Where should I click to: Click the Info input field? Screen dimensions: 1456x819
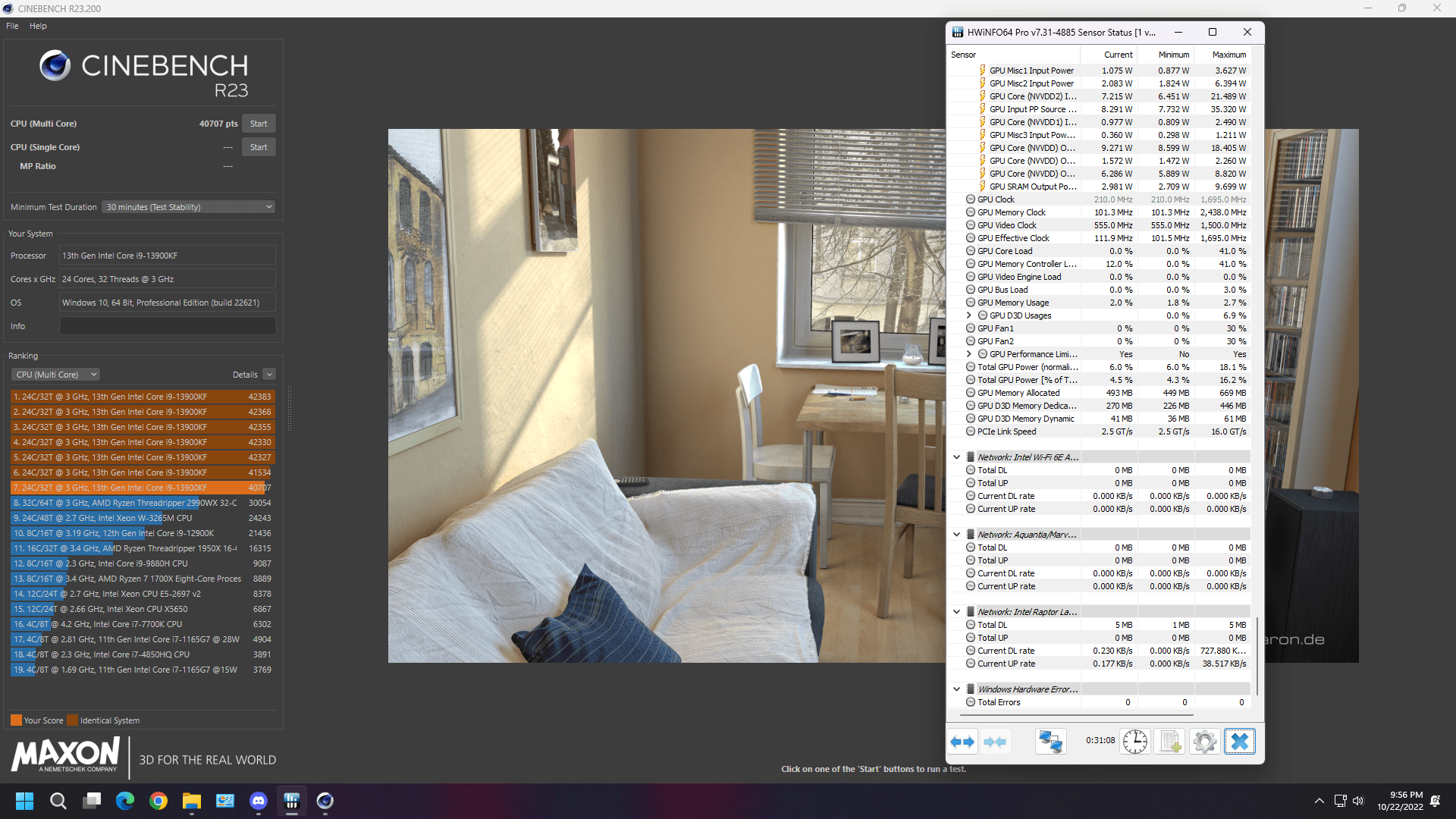point(168,326)
